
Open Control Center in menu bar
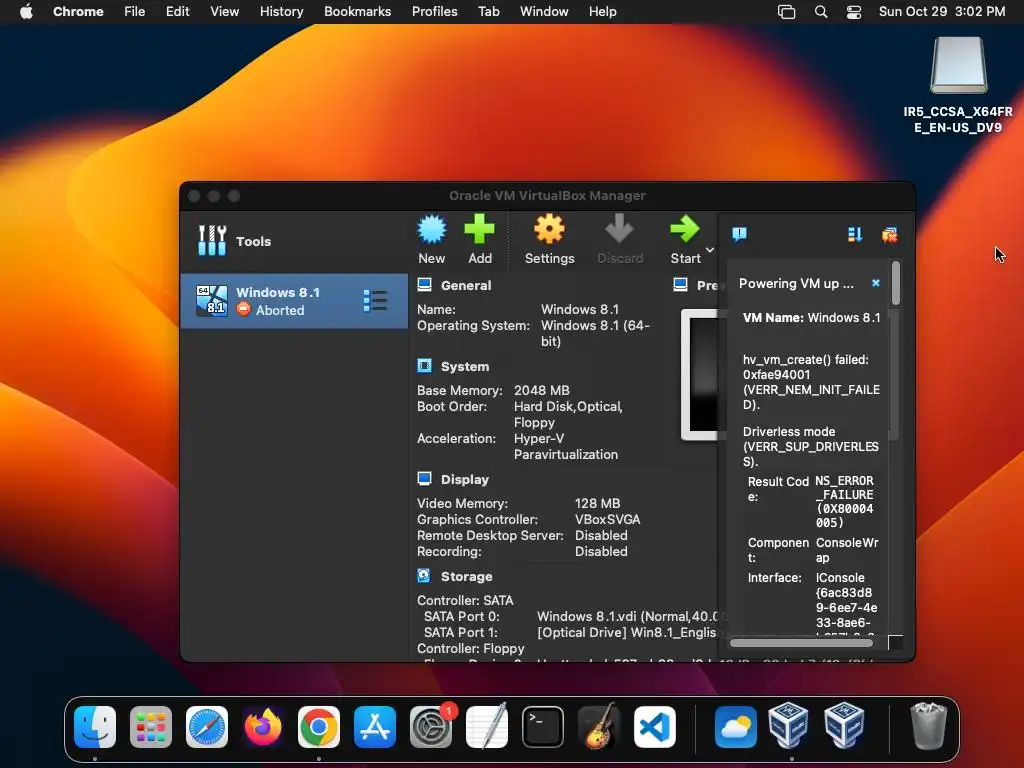pos(854,12)
